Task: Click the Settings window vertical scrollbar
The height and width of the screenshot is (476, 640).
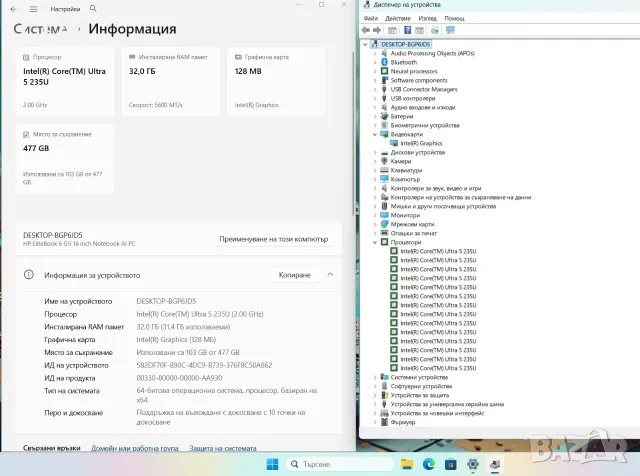Action: pos(353,134)
